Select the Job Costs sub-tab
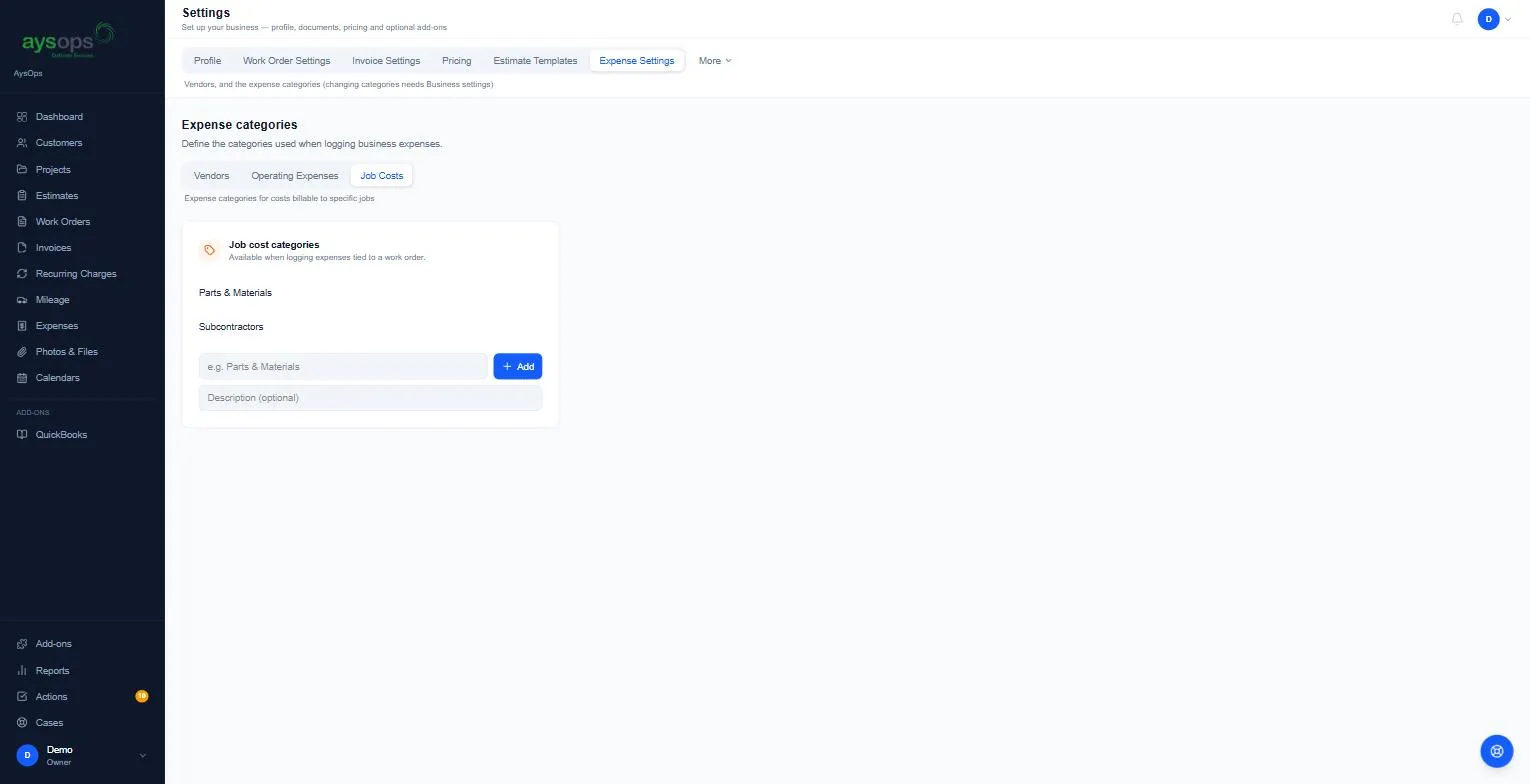Image resolution: width=1530 pixels, height=784 pixels. tap(382, 176)
